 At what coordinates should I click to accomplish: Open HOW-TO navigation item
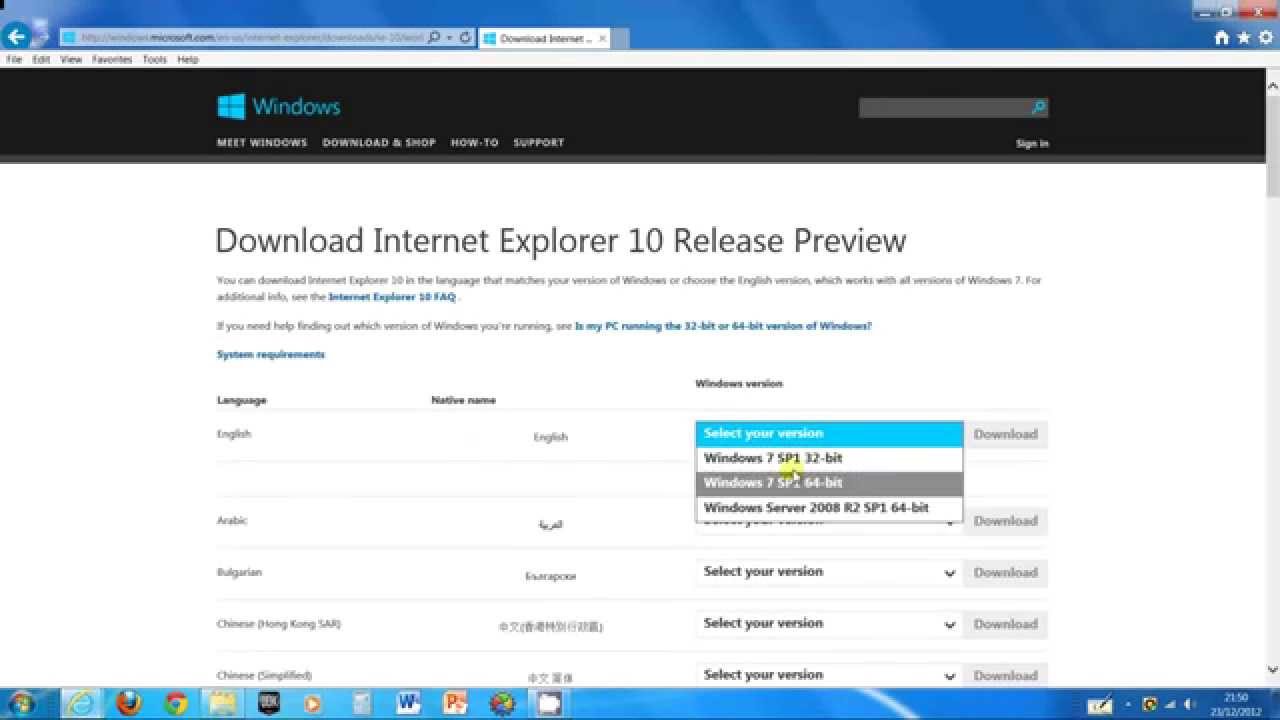[474, 143]
